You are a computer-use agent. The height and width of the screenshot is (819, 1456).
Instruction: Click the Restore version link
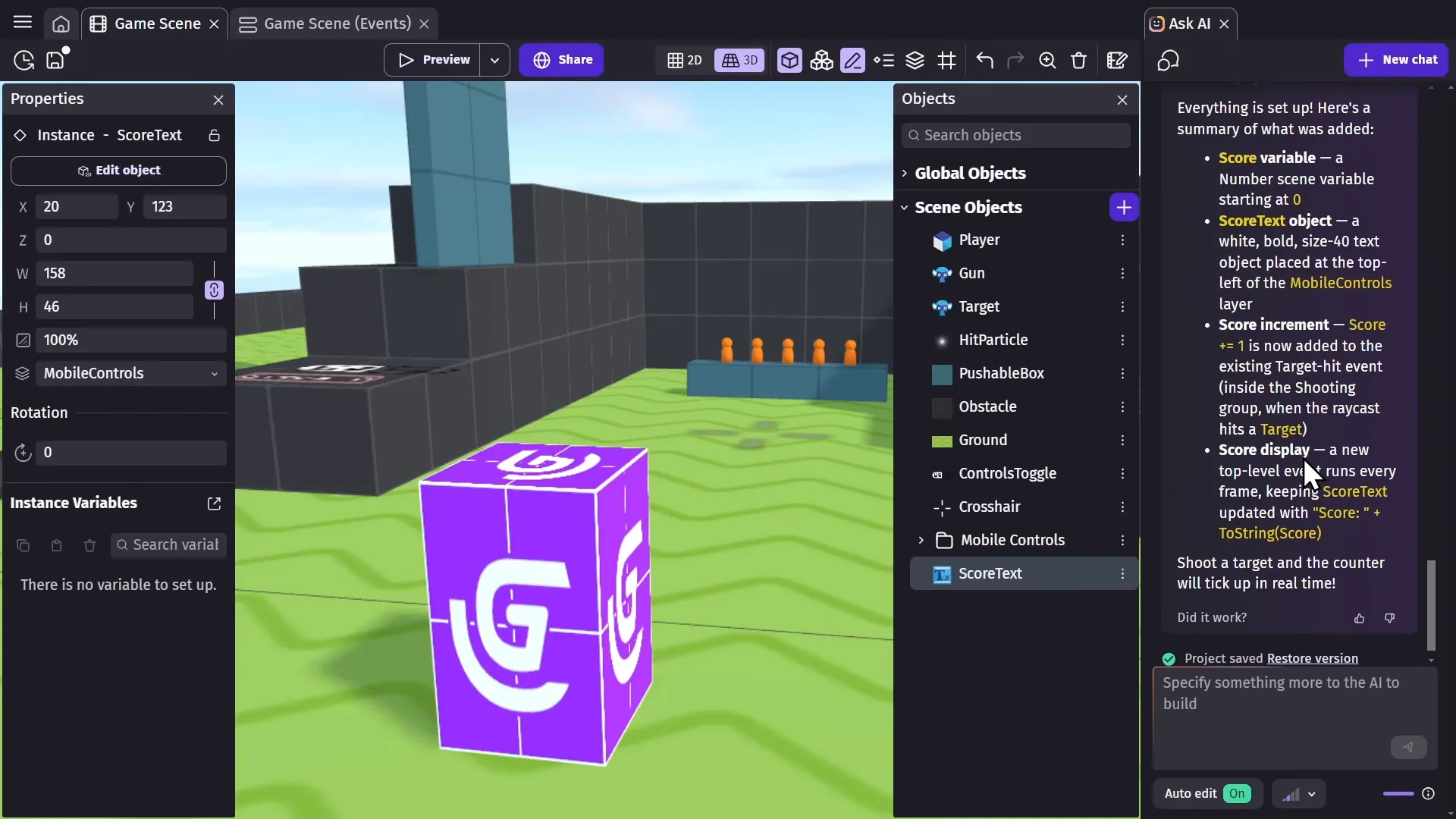1312,658
